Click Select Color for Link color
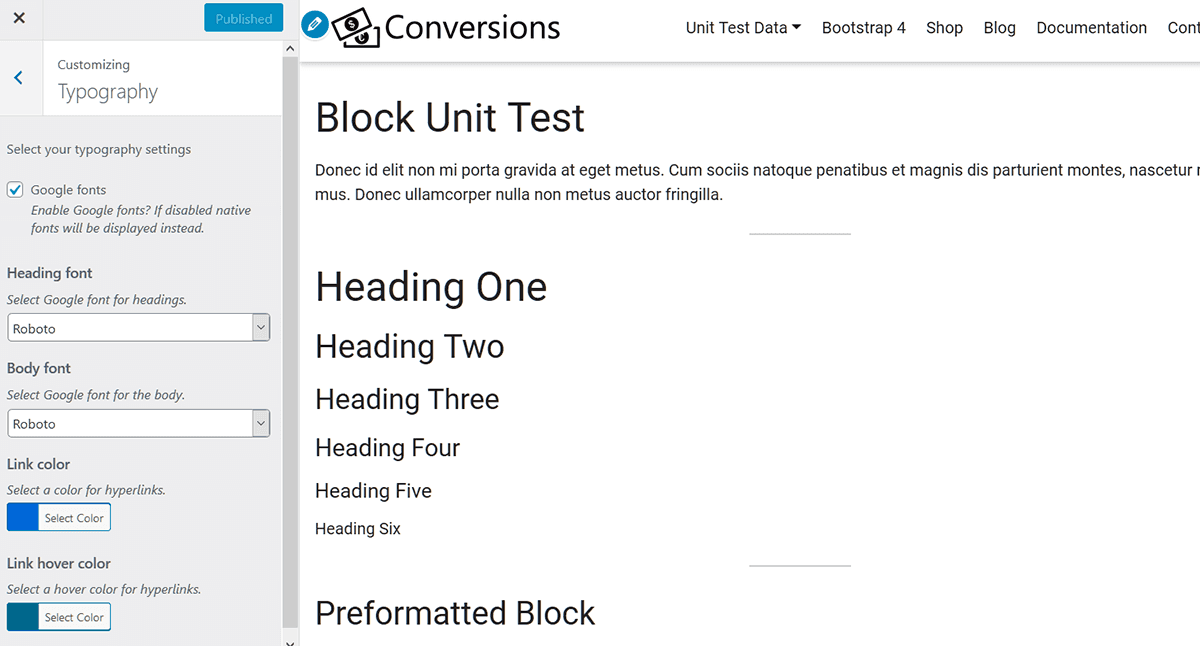Screen dimensions: 1200x646 coord(74,518)
